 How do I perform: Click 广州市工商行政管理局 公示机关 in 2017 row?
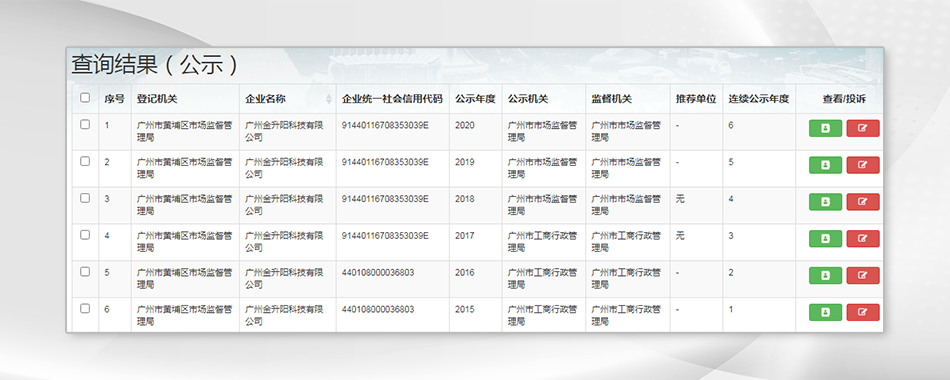(x=542, y=242)
